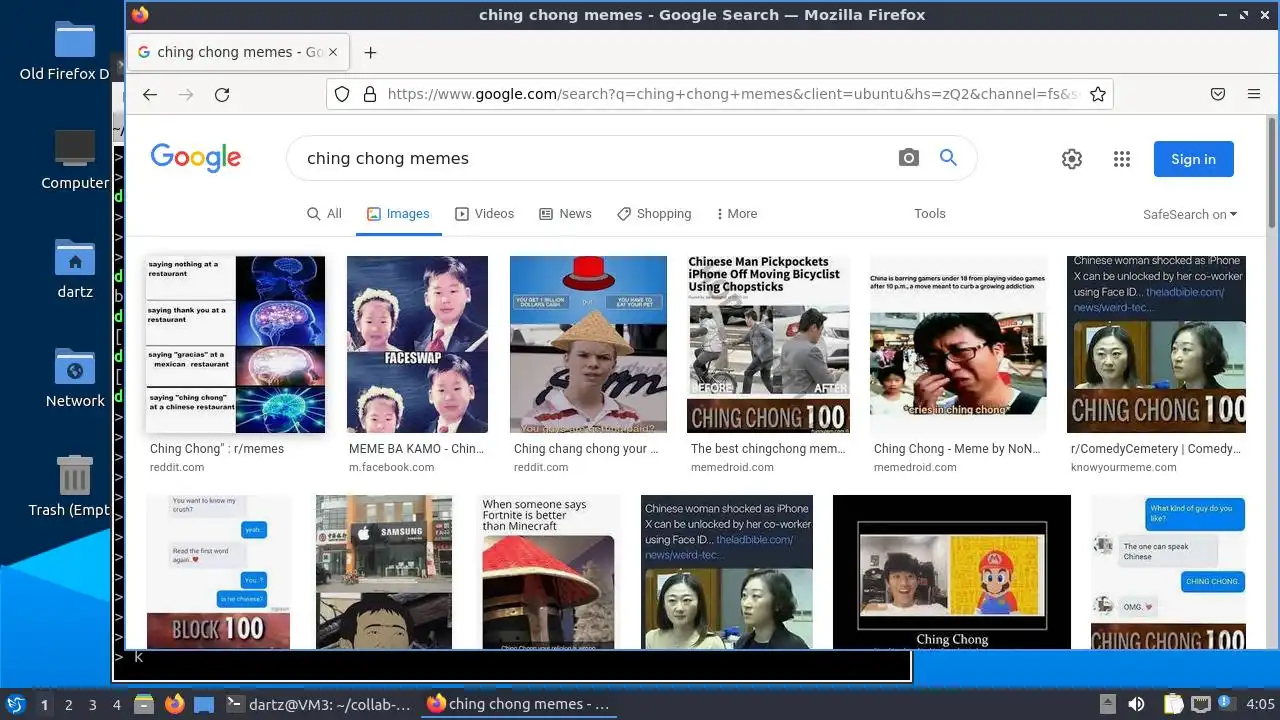Click the network tray icon
The width and height of the screenshot is (1280, 720).
(x=1201, y=704)
